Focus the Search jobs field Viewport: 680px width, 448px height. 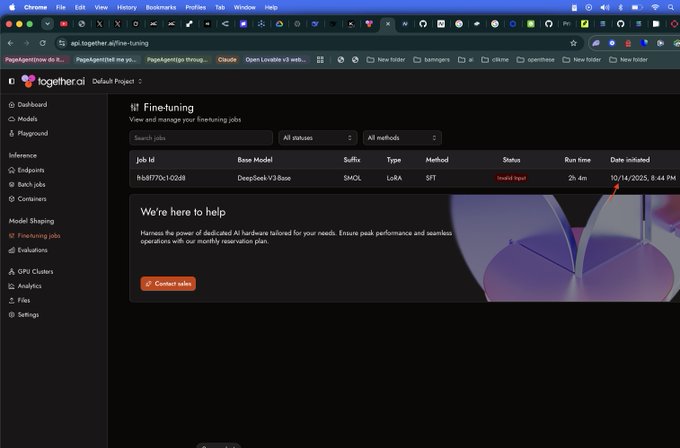click(x=201, y=137)
